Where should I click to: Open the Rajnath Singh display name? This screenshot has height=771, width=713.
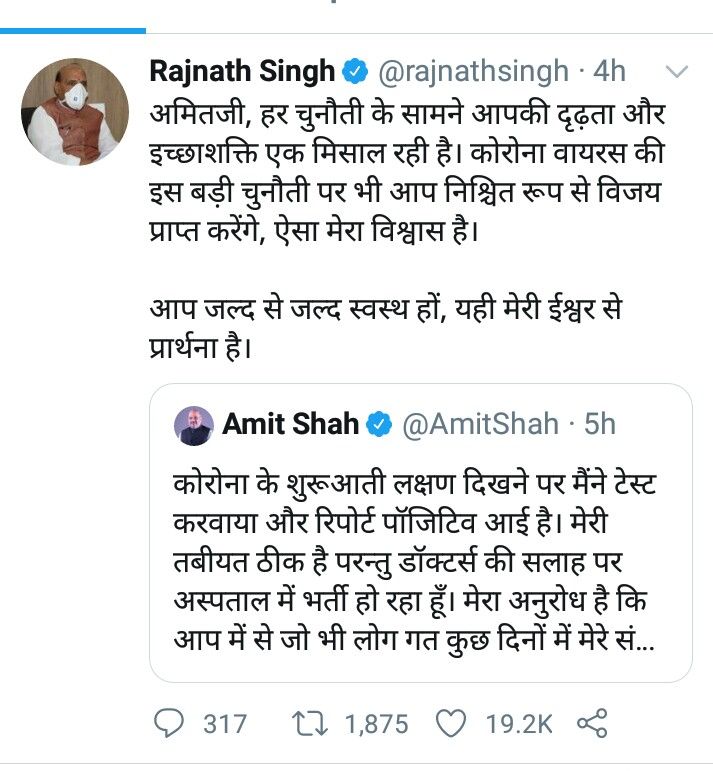pos(241,71)
